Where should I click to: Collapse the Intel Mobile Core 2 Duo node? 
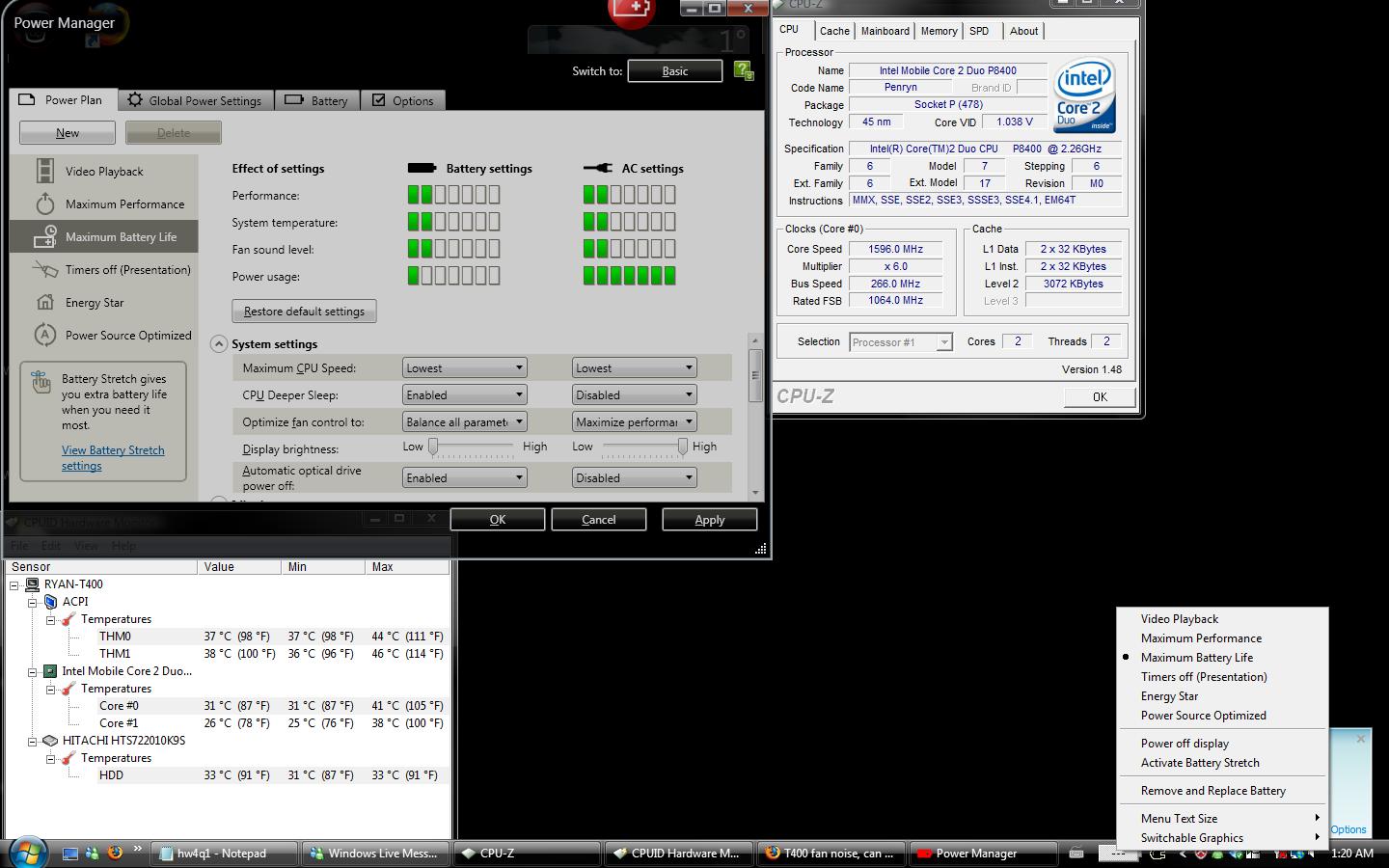[32, 671]
